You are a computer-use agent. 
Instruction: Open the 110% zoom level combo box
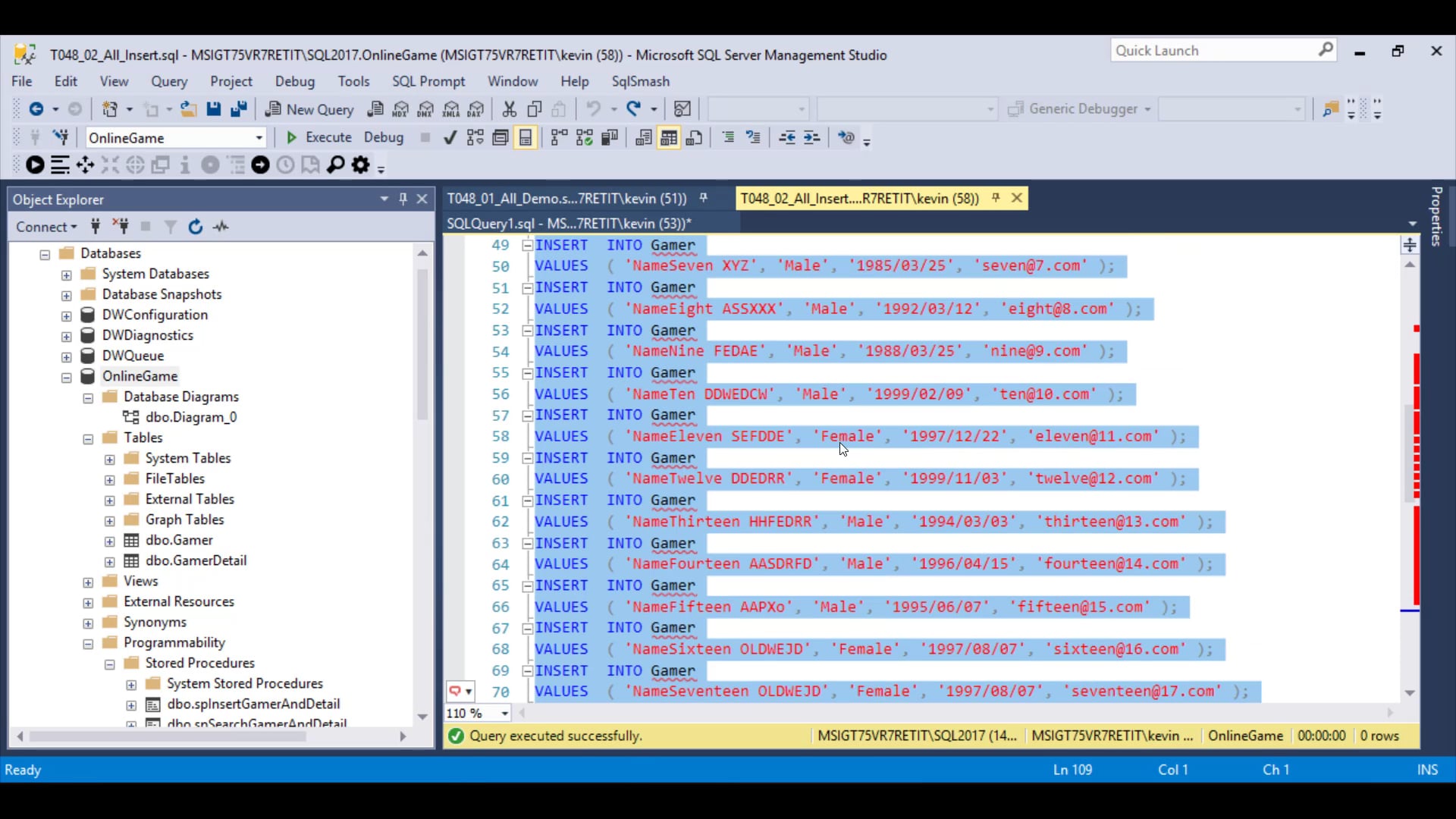(x=504, y=713)
